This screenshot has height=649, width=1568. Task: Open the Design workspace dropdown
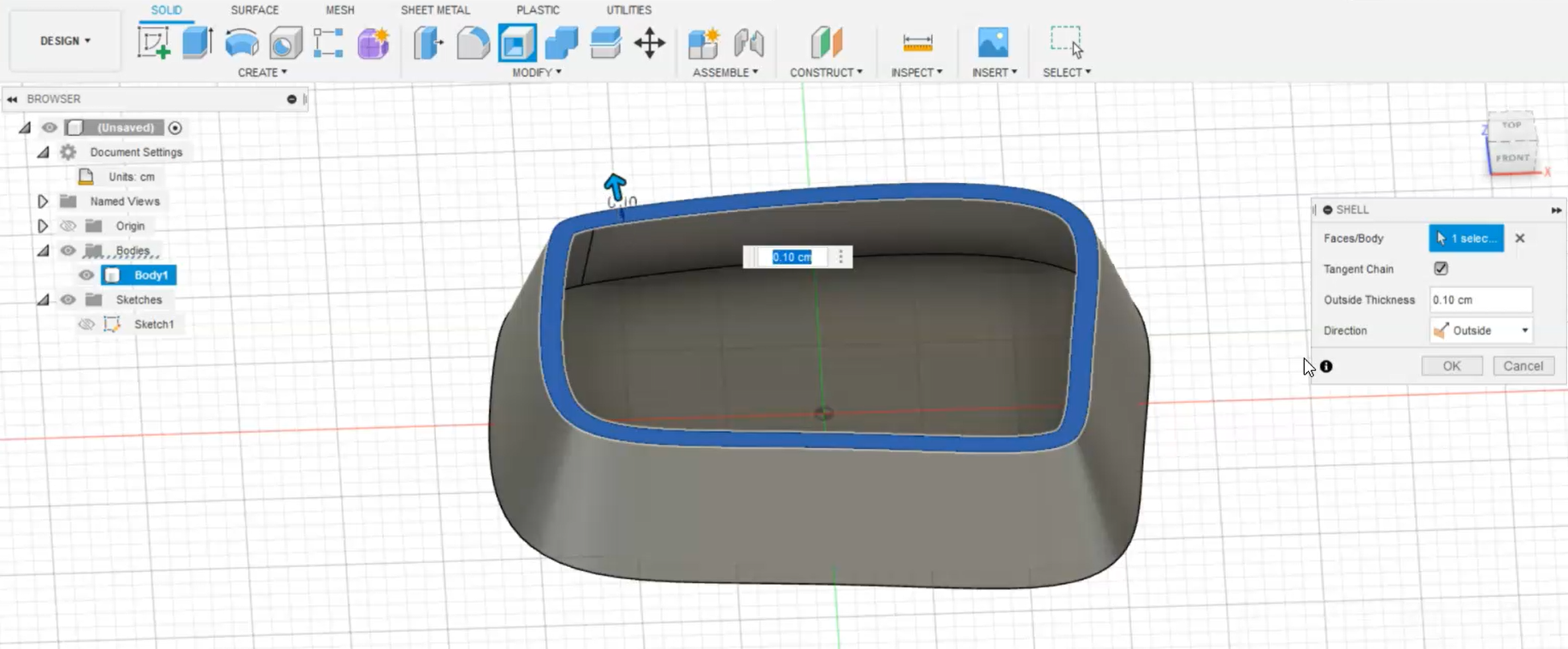(65, 41)
